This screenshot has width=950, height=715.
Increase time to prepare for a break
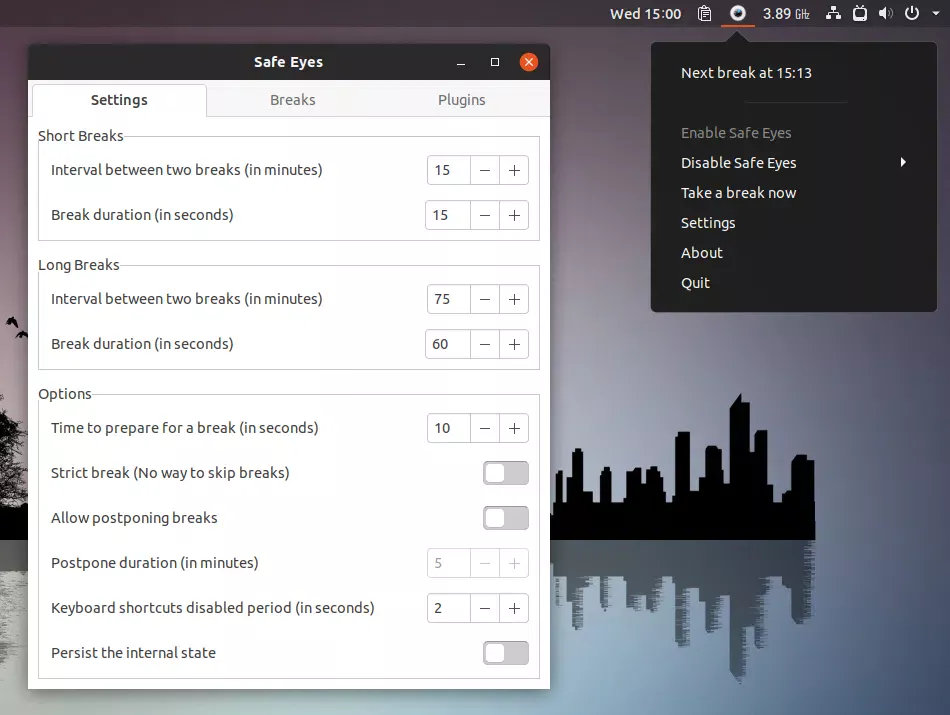click(x=514, y=429)
